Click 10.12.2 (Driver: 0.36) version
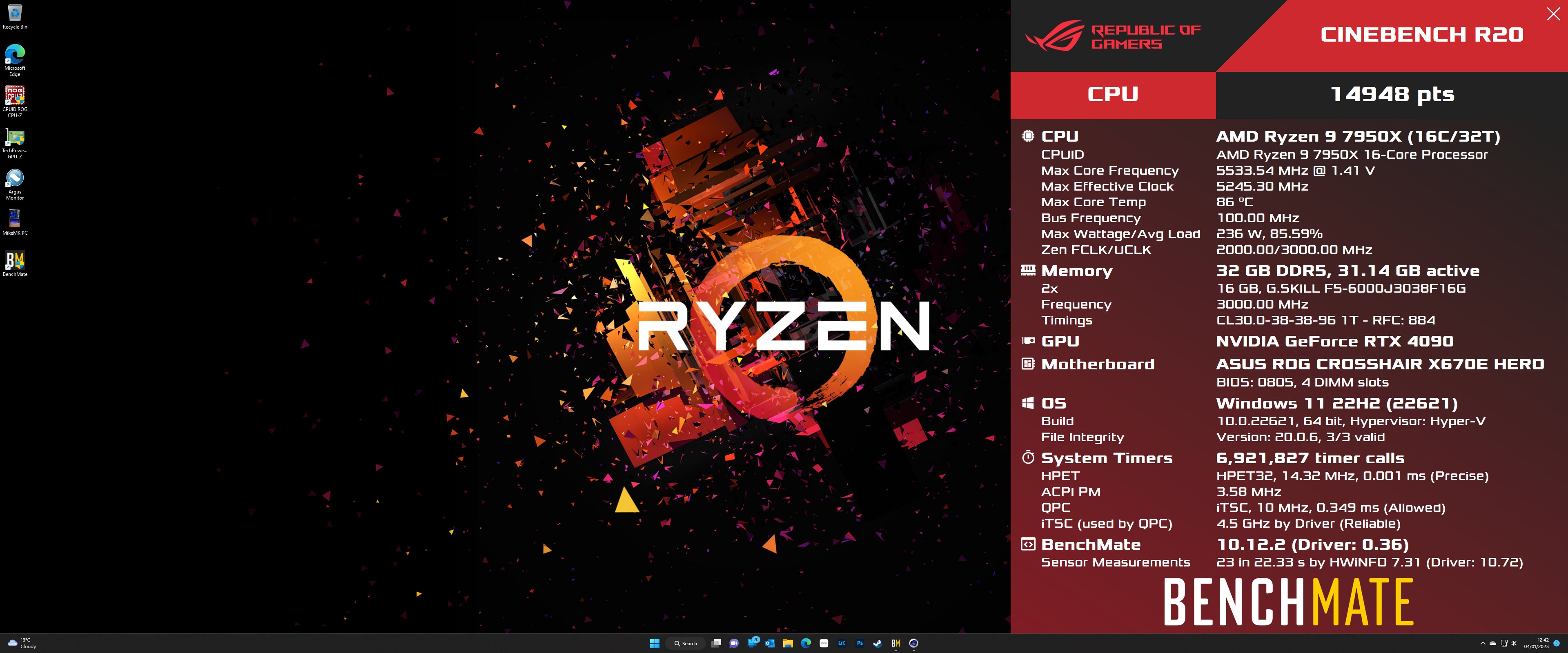The image size is (1568, 653). (x=1313, y=544)
